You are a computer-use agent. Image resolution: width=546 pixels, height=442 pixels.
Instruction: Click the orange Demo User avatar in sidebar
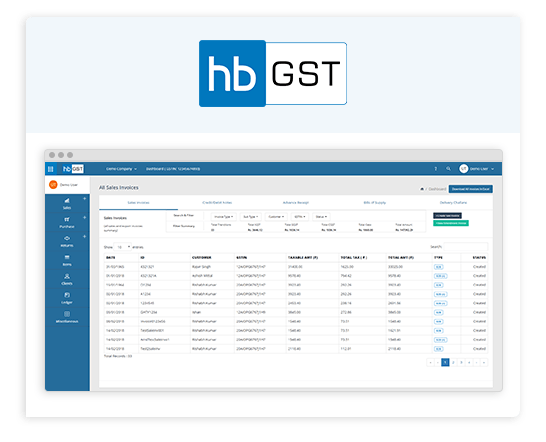point(53,185)
